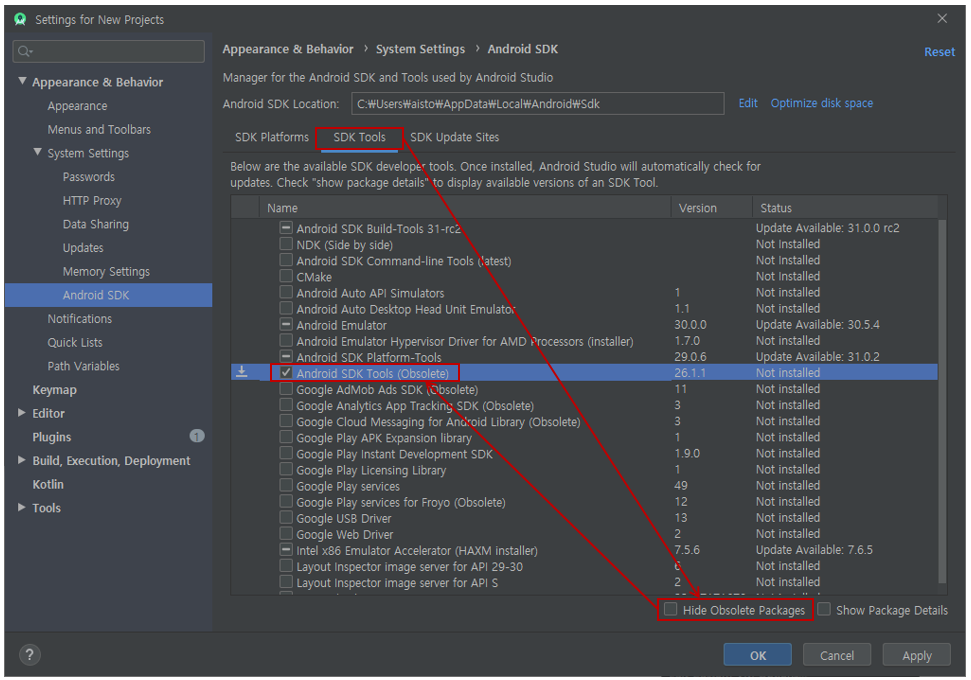Image resolution: width=971 pixels, height=680 pixels.
Task: Collapse the Appearance & Behavior tree node
Action: 22,81
